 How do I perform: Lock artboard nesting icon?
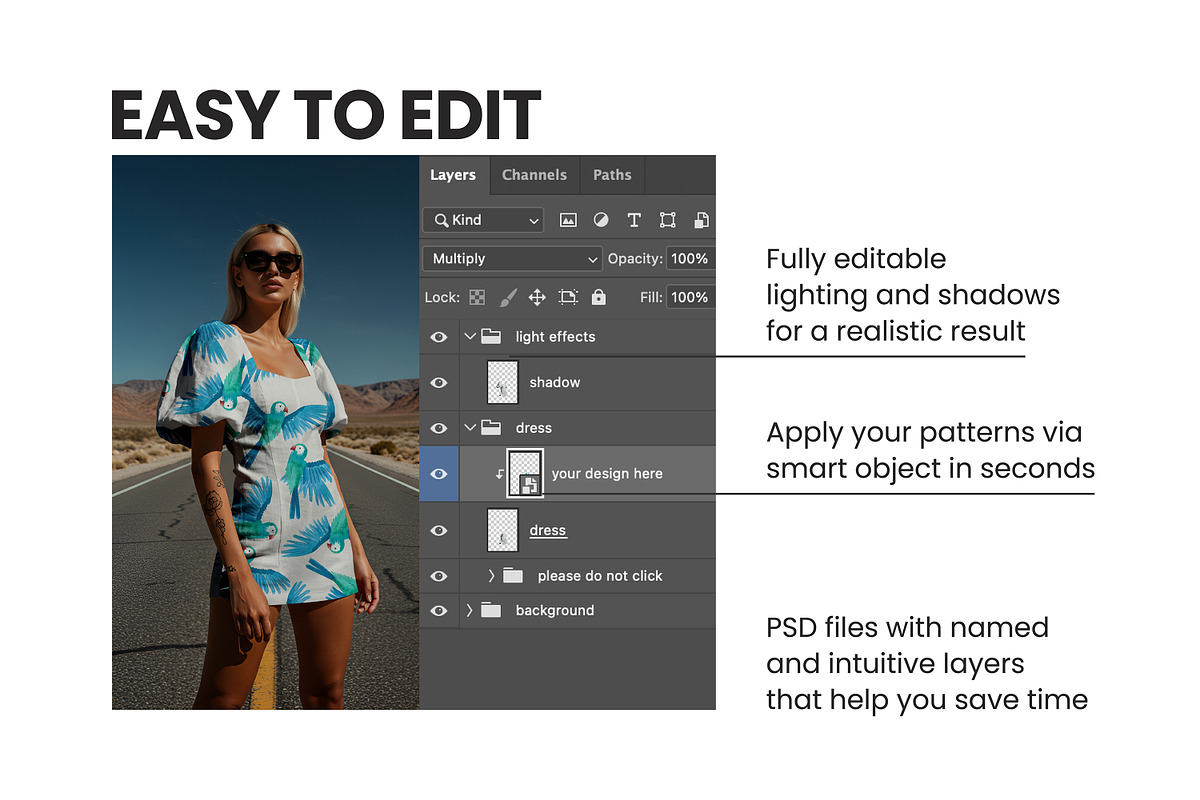click(x=568, y=297)
